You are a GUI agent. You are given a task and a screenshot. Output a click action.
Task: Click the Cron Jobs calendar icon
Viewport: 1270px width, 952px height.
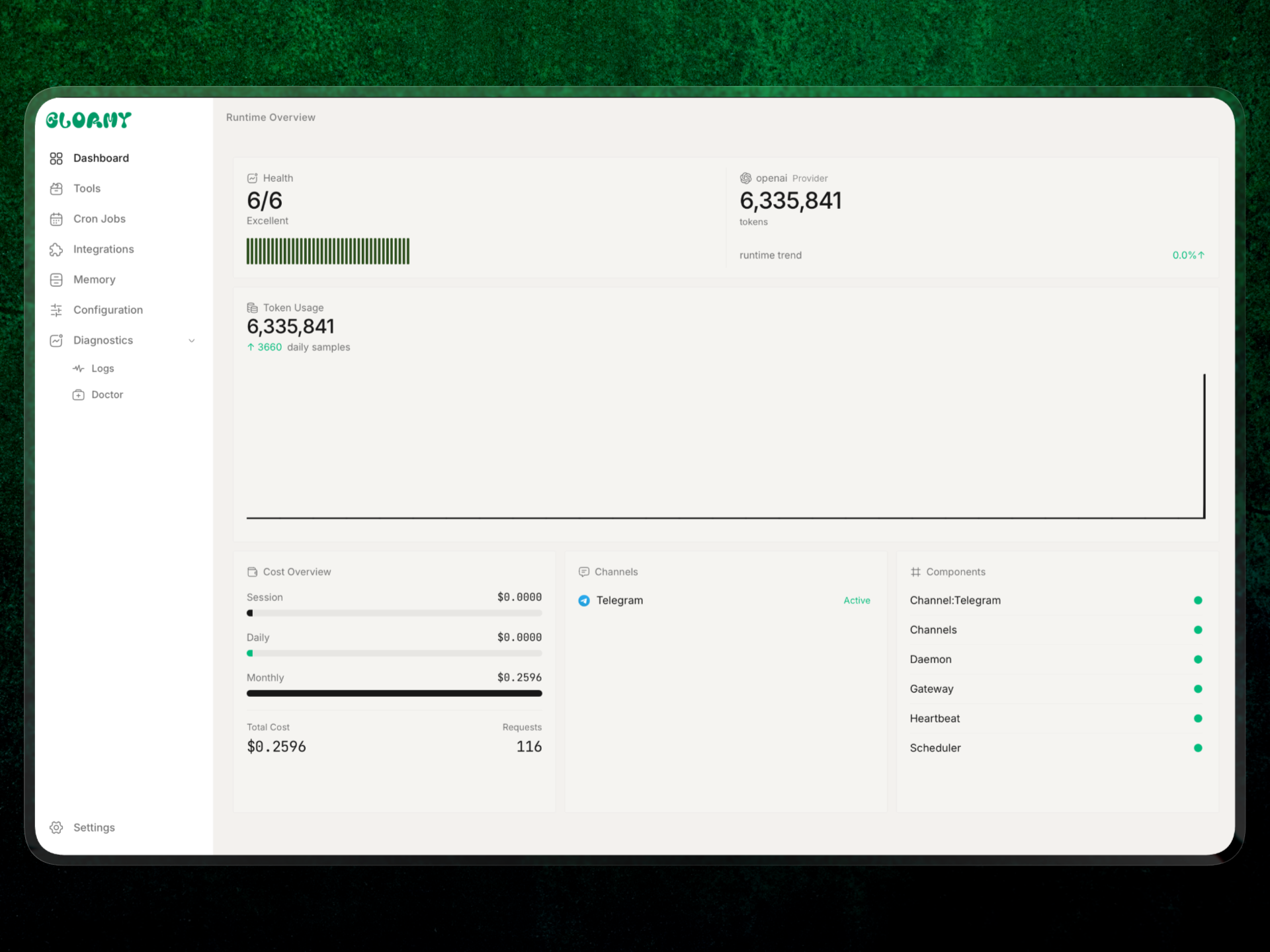coord(56,219)
